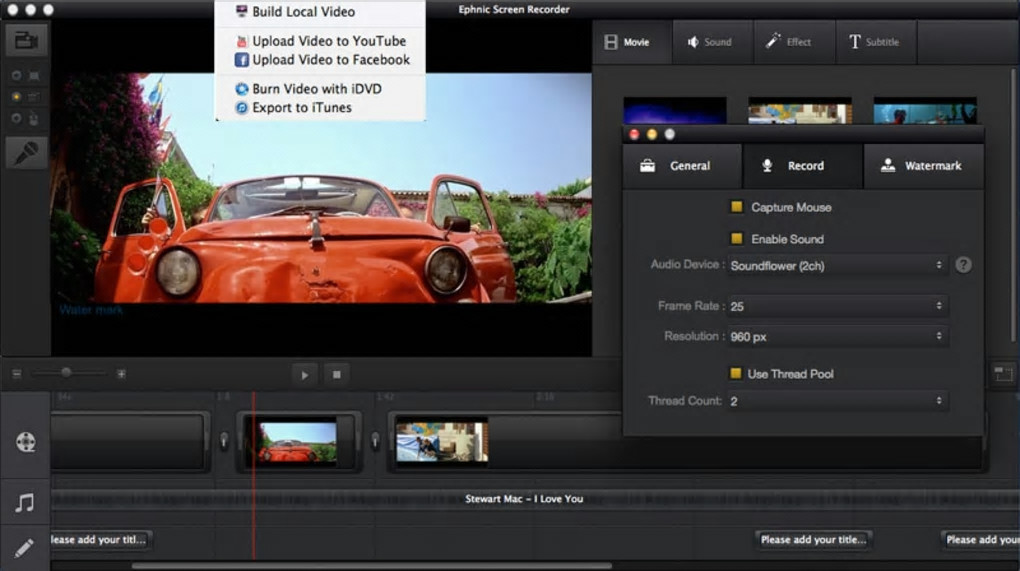Screen dimensions: 1020x571
Task: Click the timeline zoom-in plus icon
Action: [x=121, y=374]
